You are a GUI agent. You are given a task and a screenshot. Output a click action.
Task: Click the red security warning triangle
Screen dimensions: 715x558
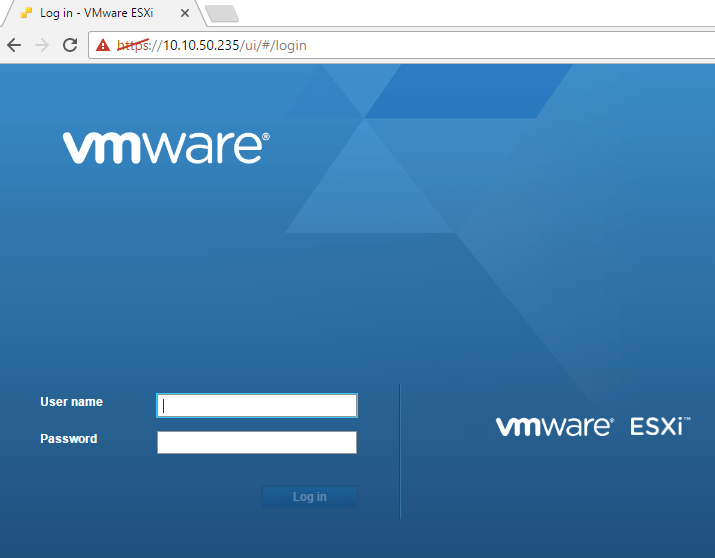coord(103,45)
